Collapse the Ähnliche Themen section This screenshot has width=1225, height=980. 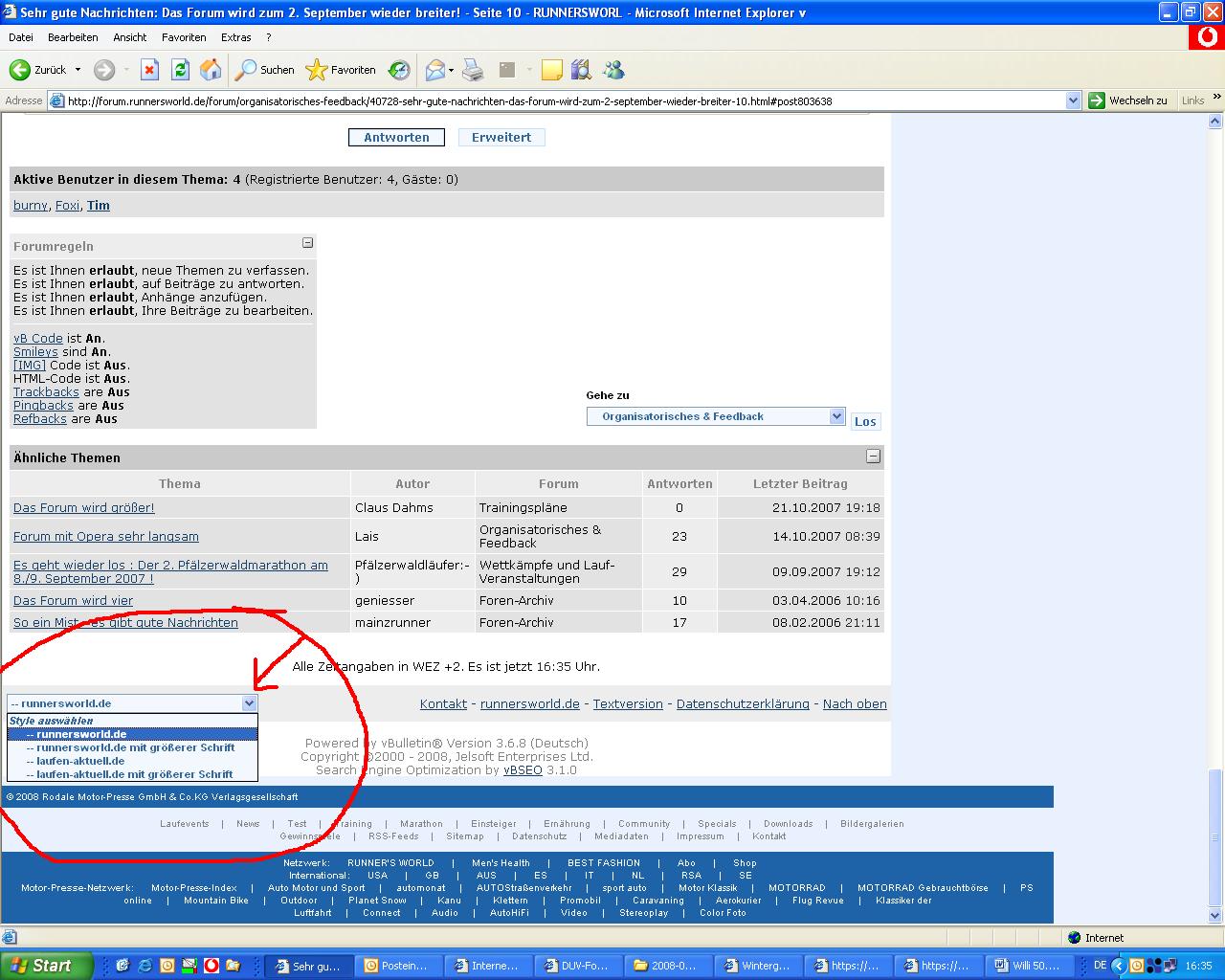click(x=873, y=457)
